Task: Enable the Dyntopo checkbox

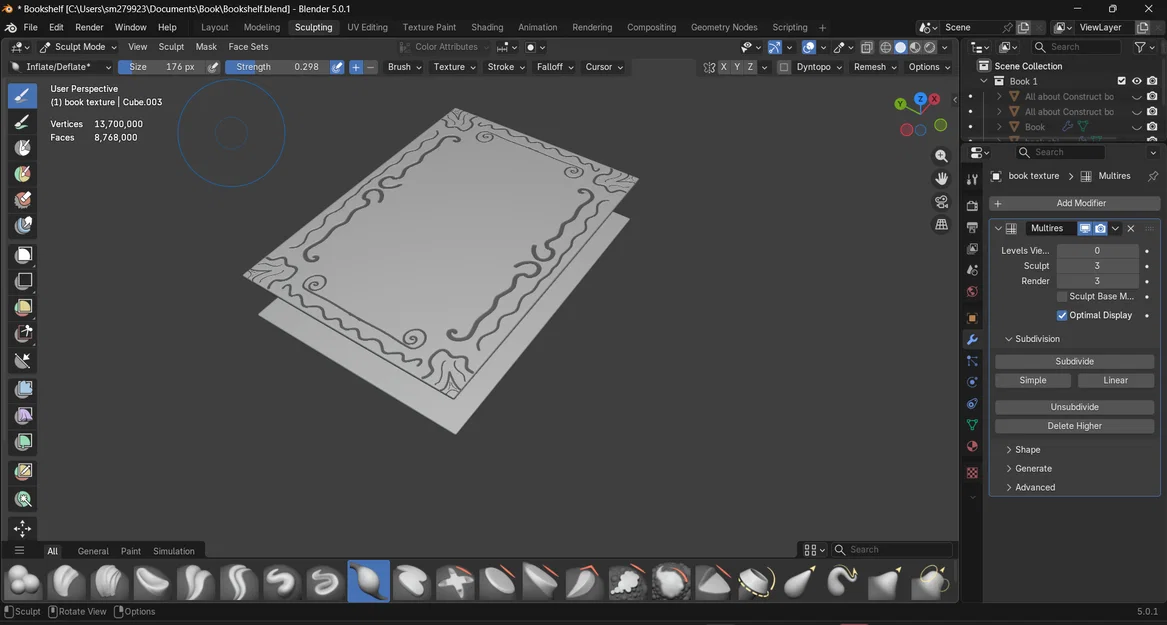Action: point(784,67)
